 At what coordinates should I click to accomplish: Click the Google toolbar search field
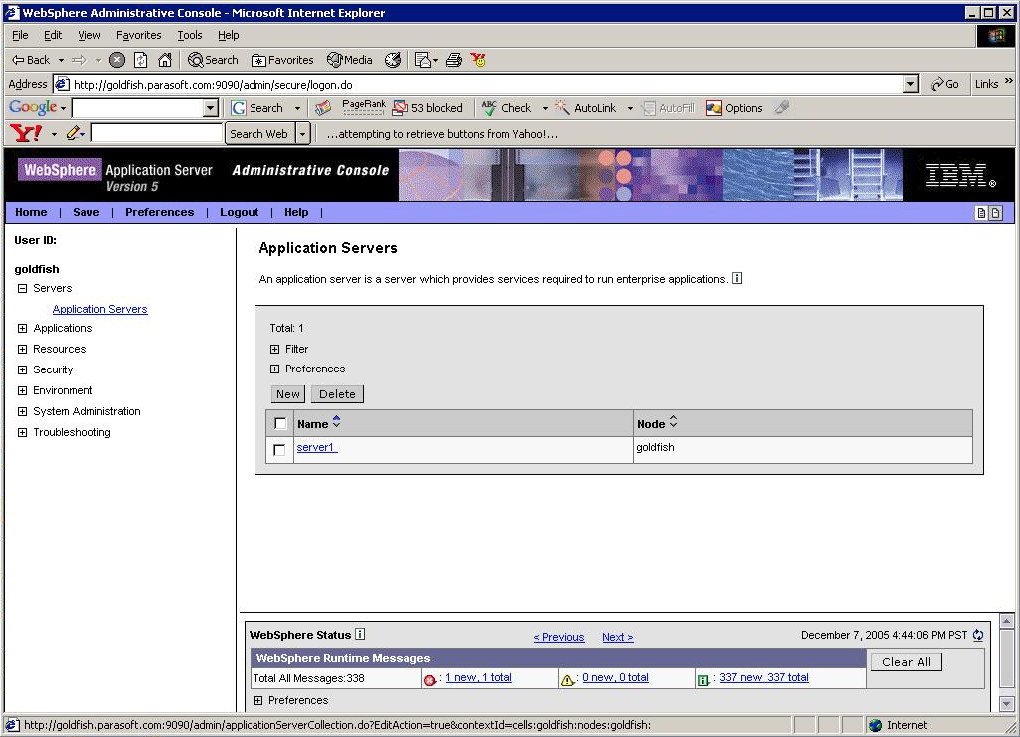coord(138,107)
